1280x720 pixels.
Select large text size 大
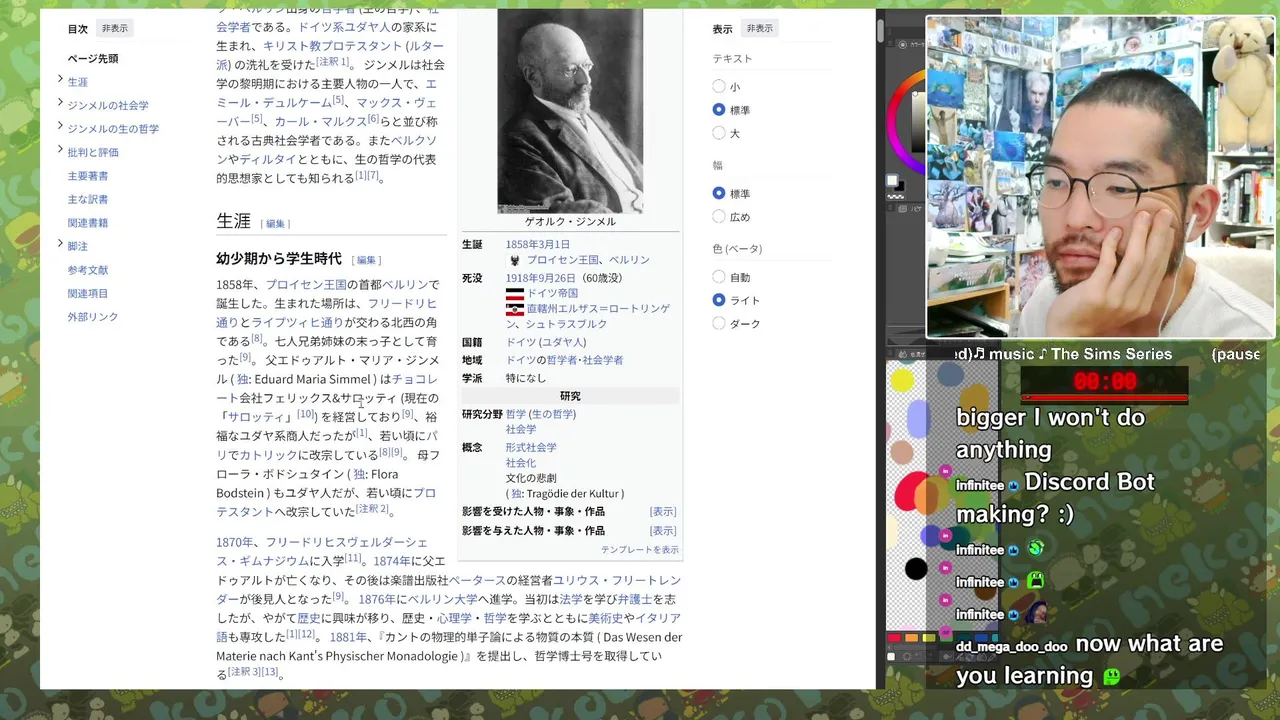tap(719, 133)
